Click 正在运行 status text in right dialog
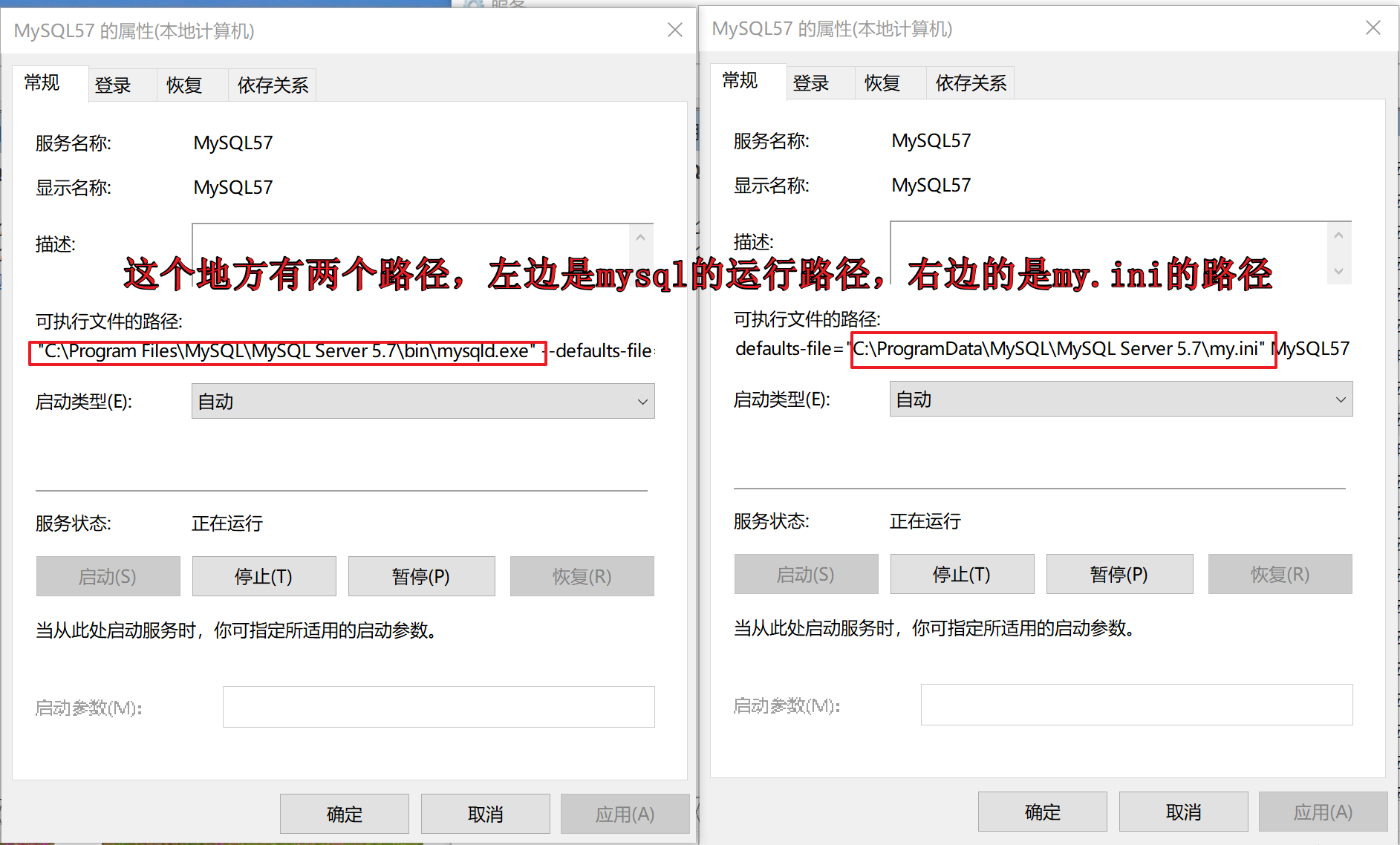Screen dimensions: 1400x845 point(925,521)
